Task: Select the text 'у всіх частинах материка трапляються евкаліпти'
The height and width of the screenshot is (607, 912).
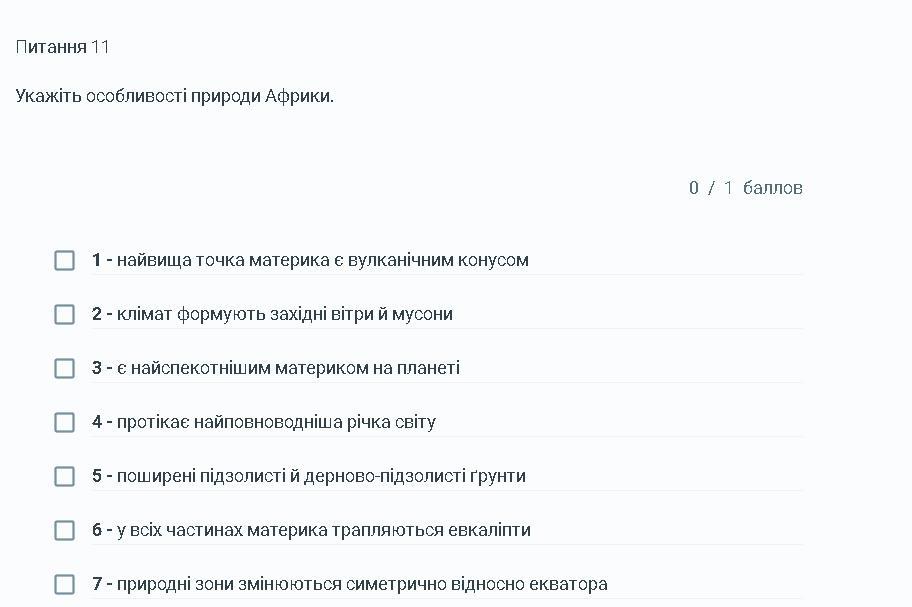Action: click(x=323, y=530)
